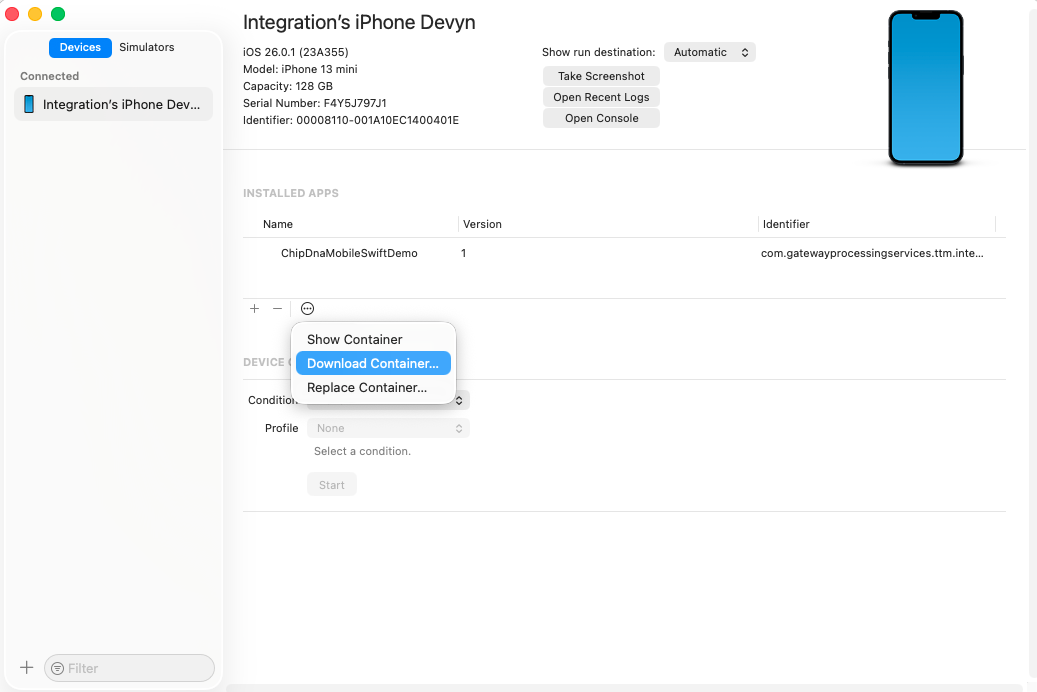
Task: Open Recent Logs for the device
Action: tap(600, 97)
